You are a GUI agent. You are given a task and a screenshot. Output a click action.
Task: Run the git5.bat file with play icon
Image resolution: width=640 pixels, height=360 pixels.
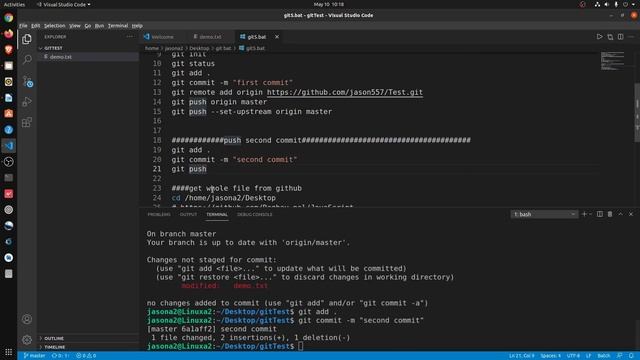click(x=599, y=37)
